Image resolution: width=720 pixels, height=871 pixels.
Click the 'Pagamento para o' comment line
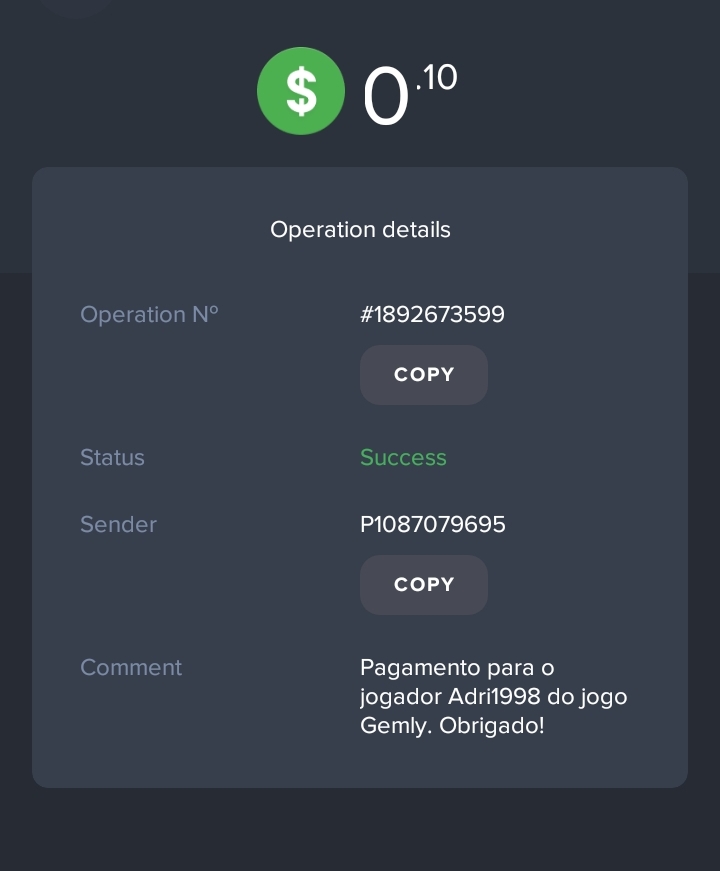(x=457, y=668)
